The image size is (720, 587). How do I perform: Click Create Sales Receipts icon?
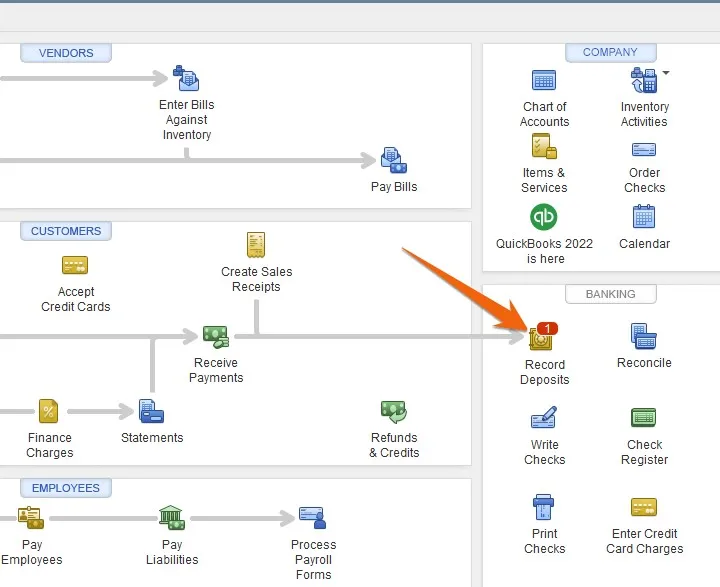256,245
